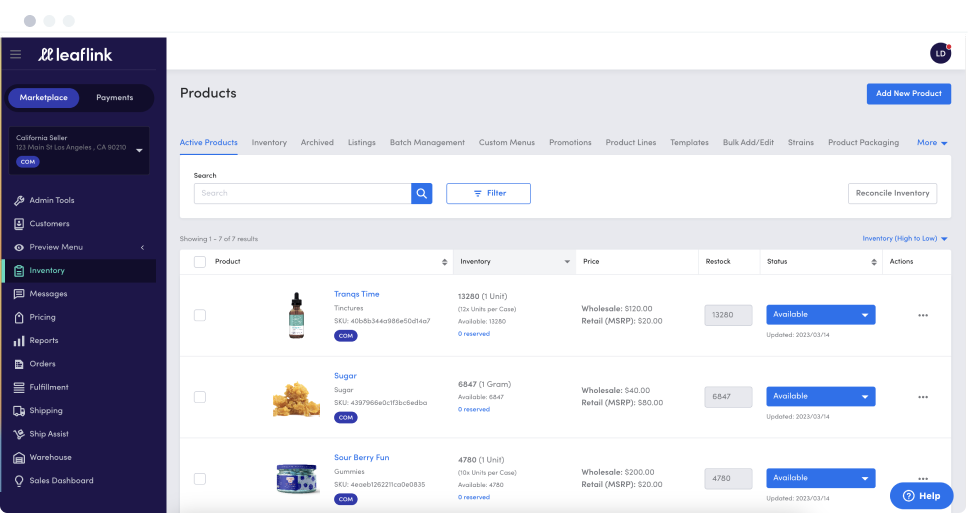968x513 pixels.
Task: Click the blue search magnifier button
Action: tap(422, 193)
